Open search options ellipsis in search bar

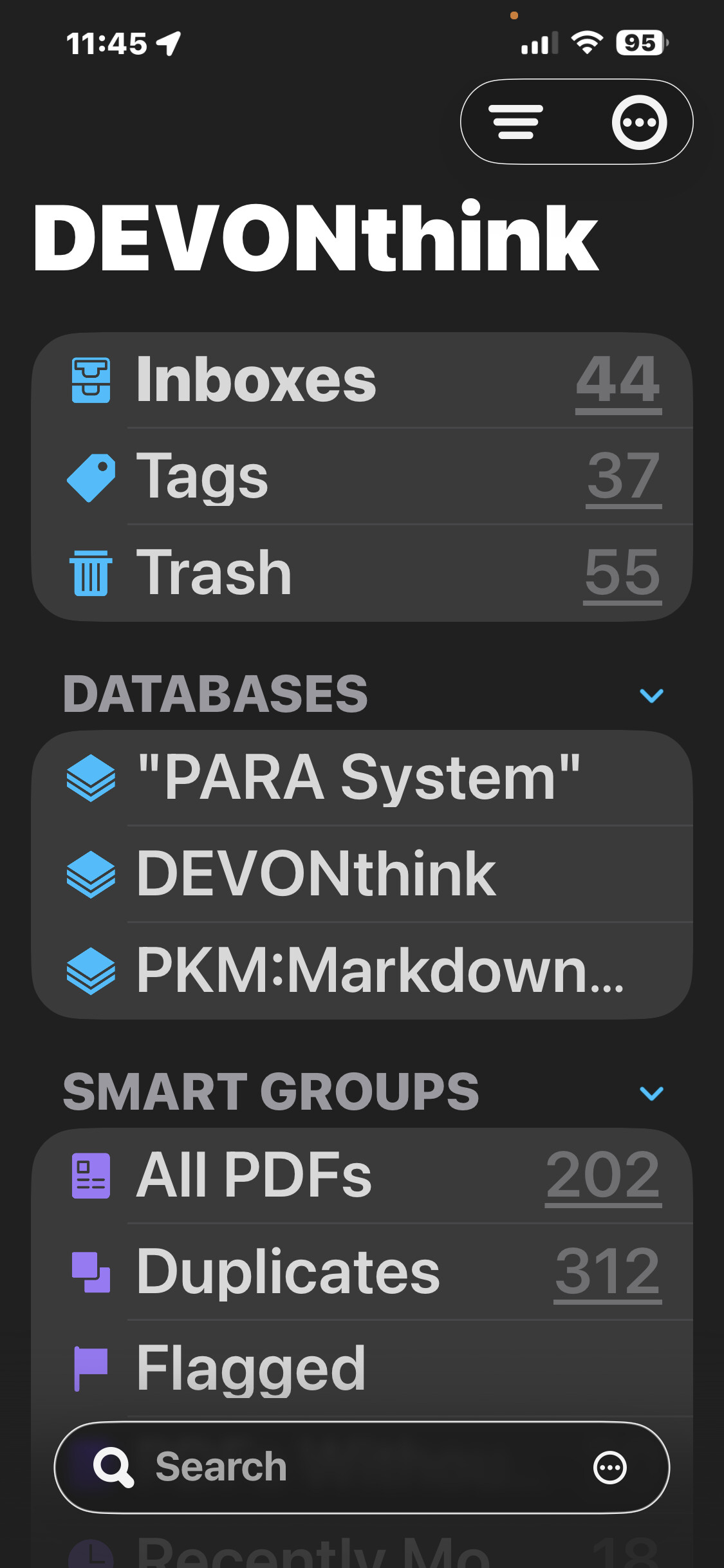609,1468
